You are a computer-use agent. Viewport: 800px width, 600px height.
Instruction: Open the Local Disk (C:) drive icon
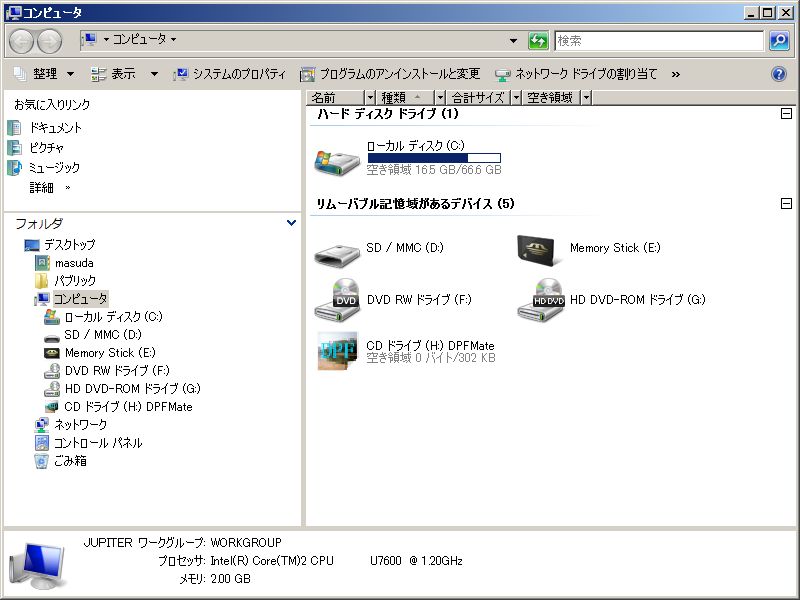(x=337, y=160)
